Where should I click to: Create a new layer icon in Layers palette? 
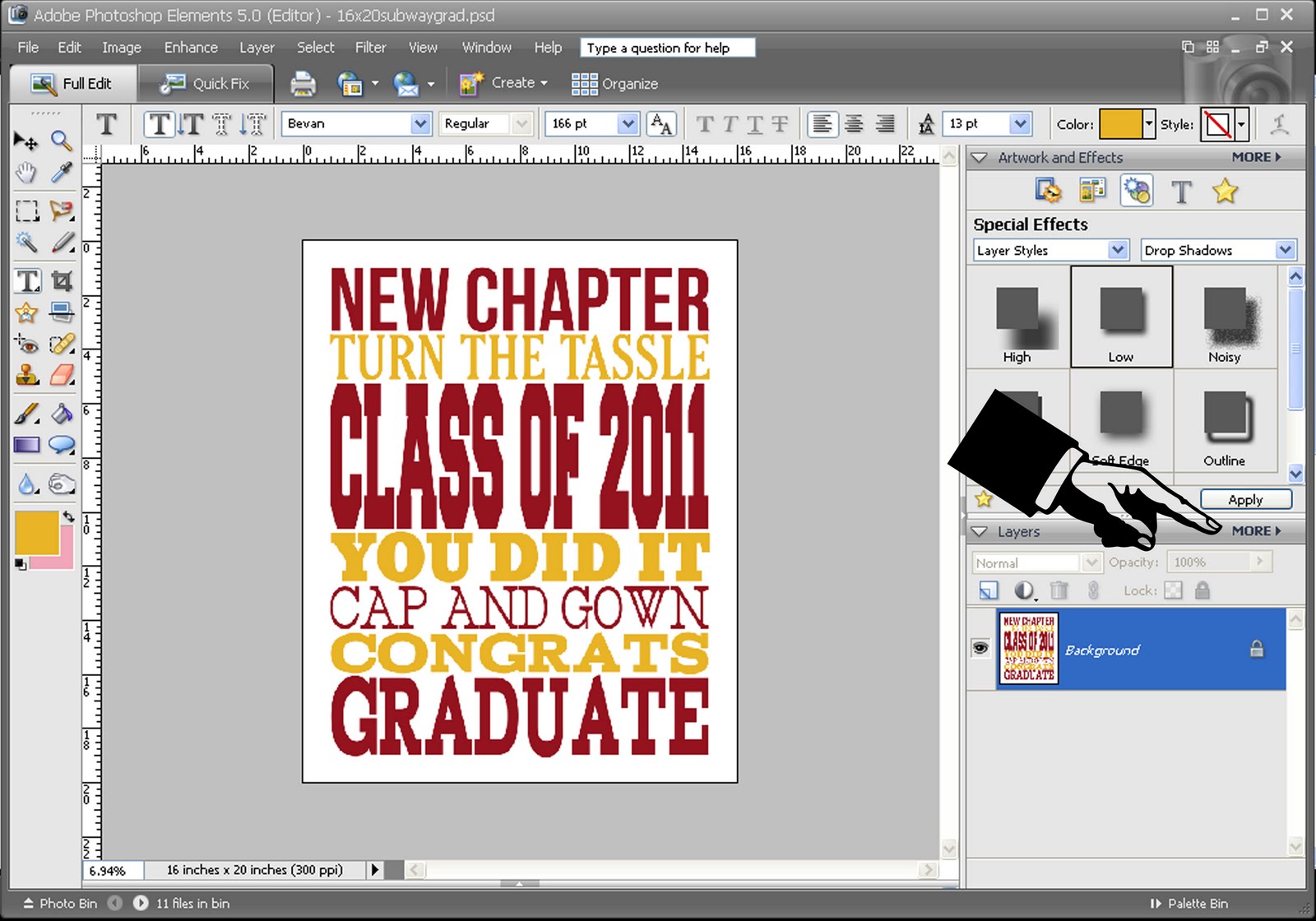coord(989,590)
